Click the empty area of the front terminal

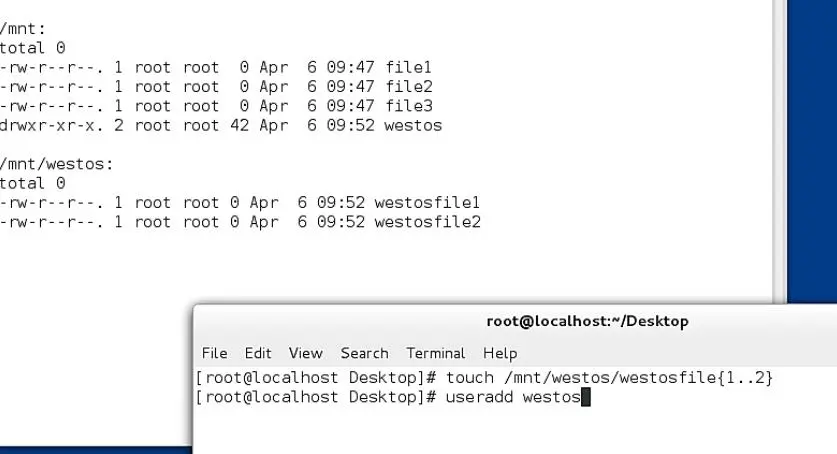point(515,430)
